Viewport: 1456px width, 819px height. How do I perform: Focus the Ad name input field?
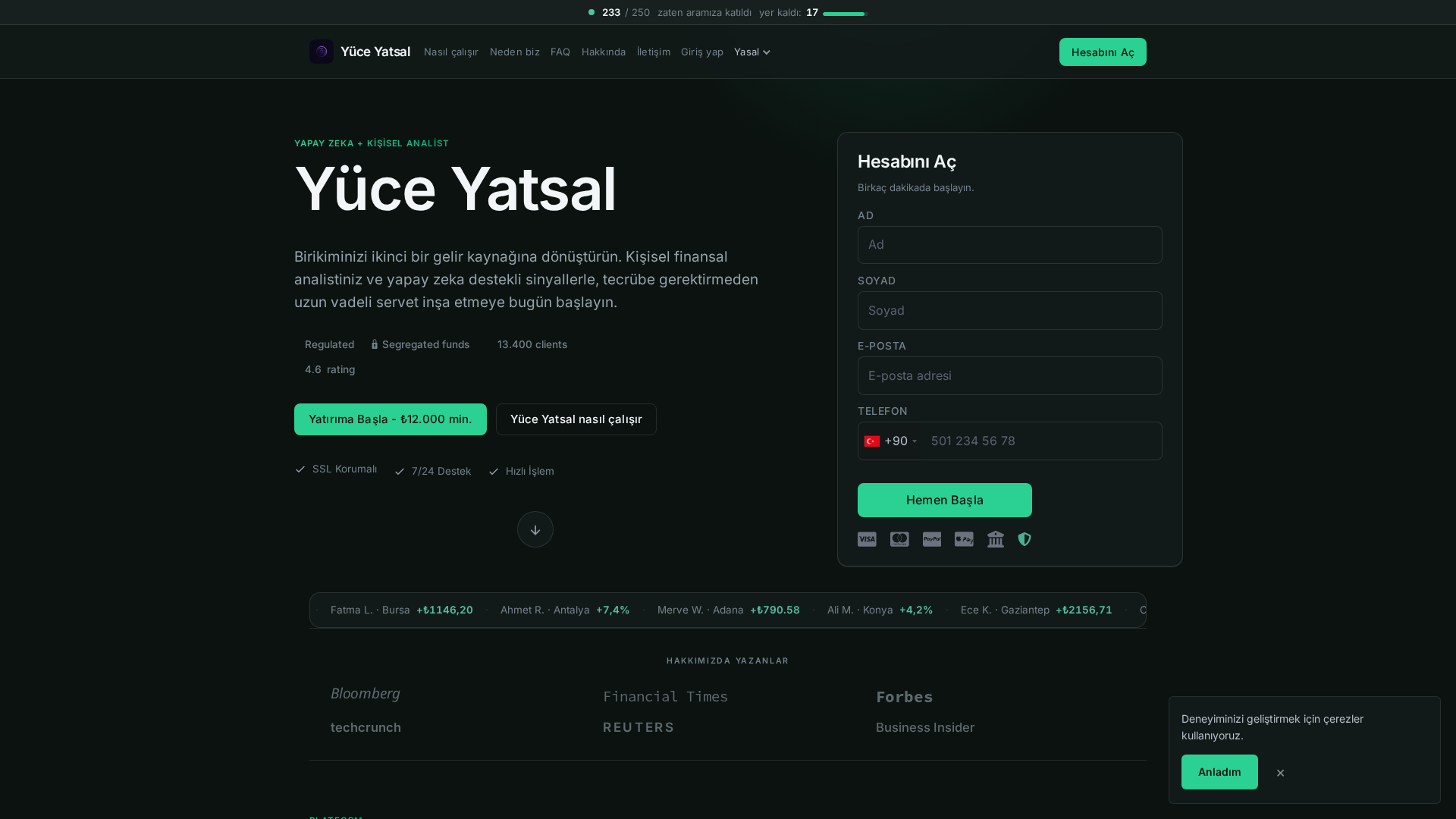1010,245
